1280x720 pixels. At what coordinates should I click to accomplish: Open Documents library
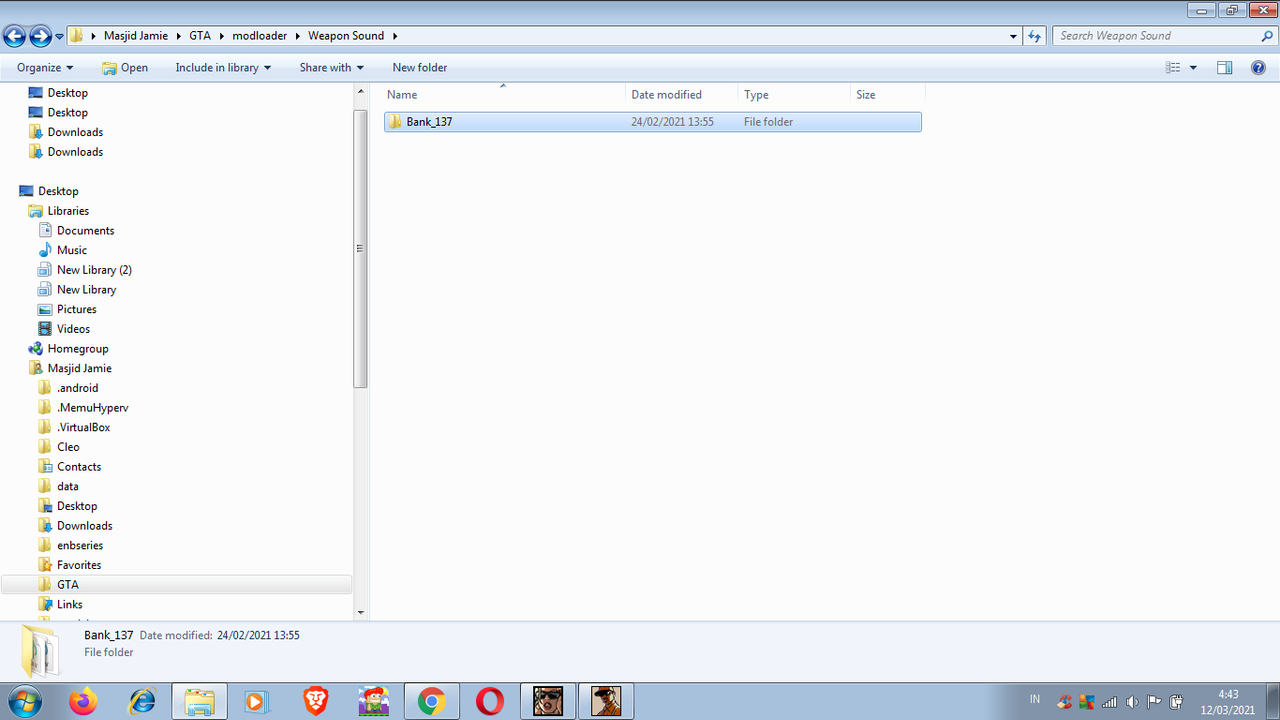pyautogui.click(x=85, y=230)
